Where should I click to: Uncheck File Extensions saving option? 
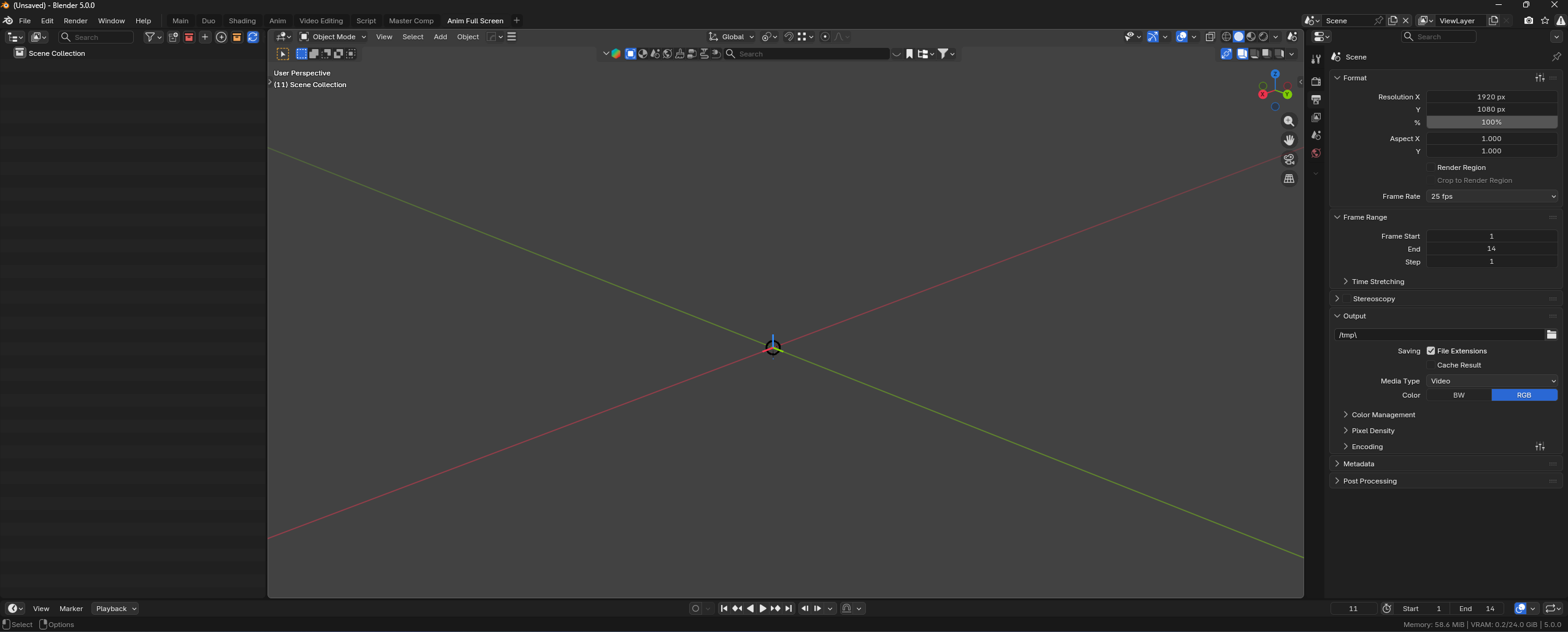(x=1431, y=351)
